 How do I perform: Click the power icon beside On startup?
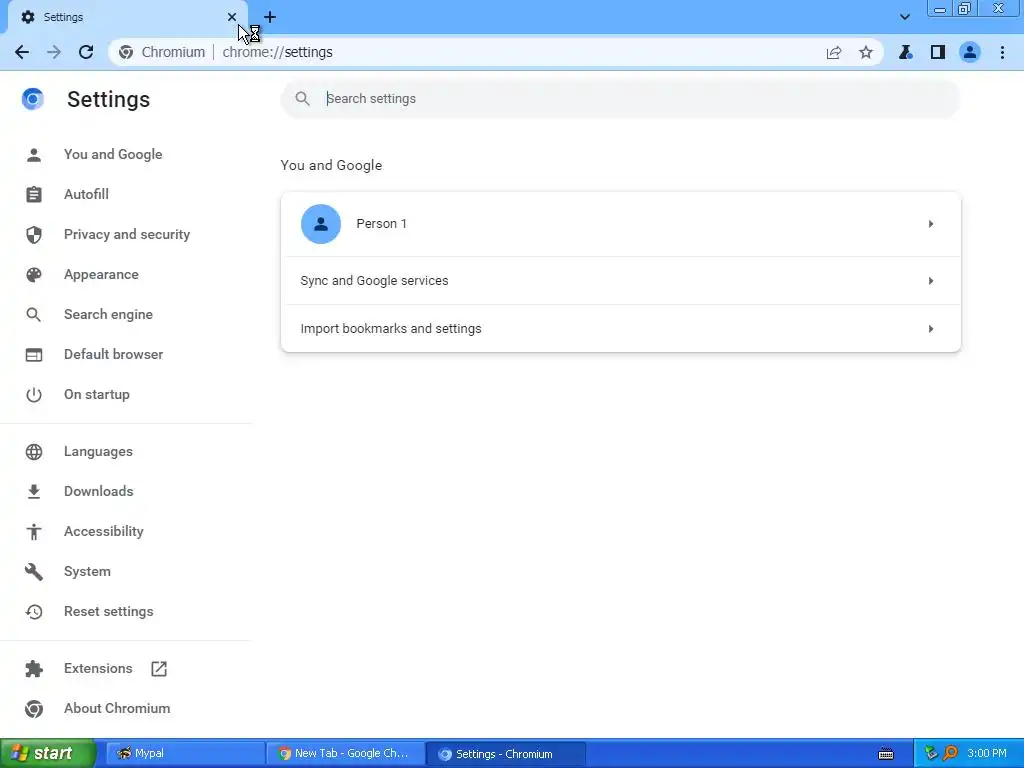[x=34, y=395]
